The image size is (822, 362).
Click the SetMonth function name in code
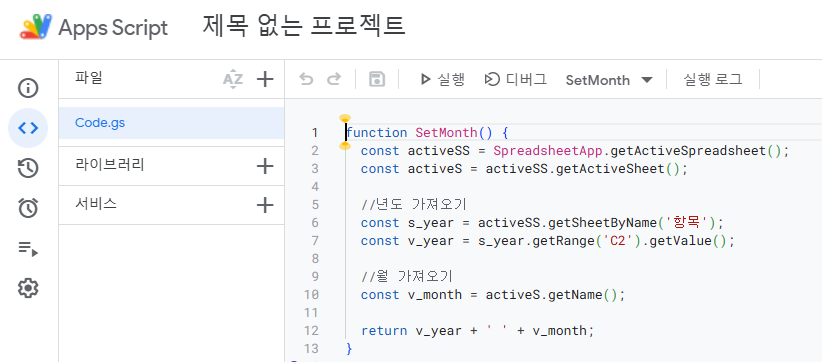(x=446, y=133)
